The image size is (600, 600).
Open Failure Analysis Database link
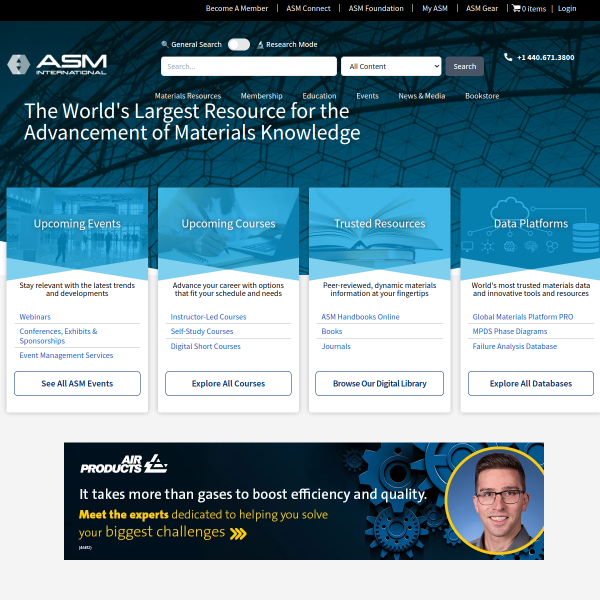coord(515,346)
